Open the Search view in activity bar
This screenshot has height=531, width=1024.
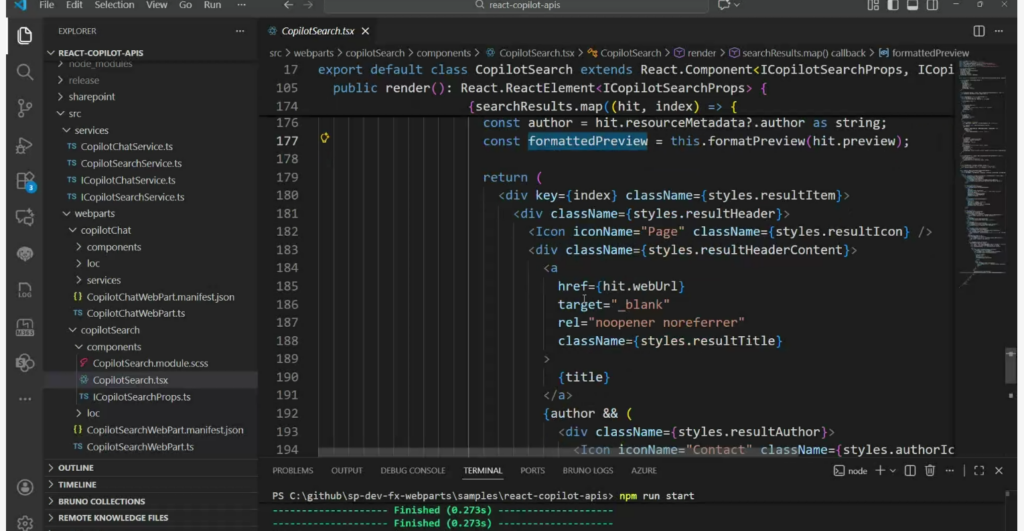[25, 72]
